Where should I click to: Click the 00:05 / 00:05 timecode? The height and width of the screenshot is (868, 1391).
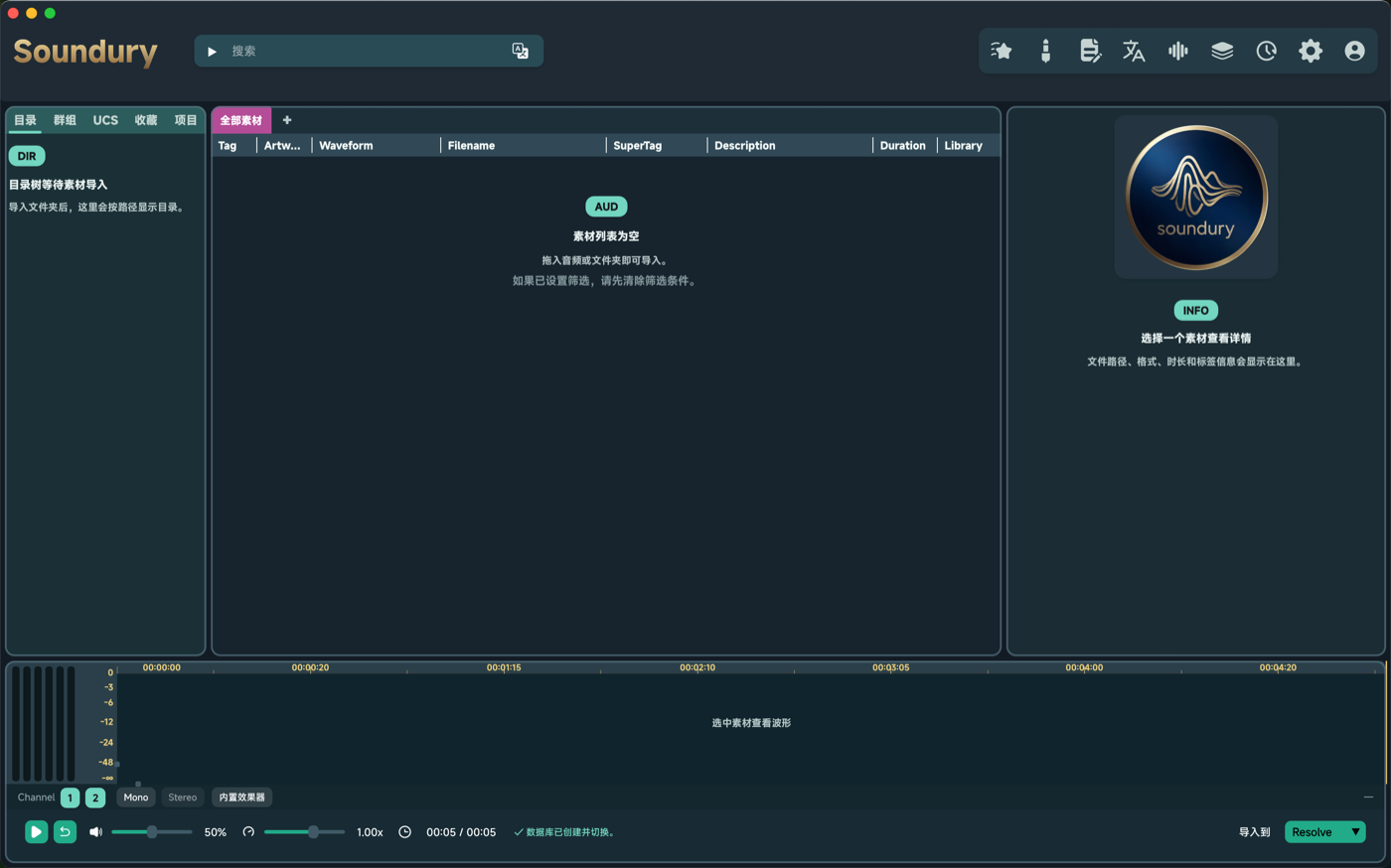pos(461,832)
